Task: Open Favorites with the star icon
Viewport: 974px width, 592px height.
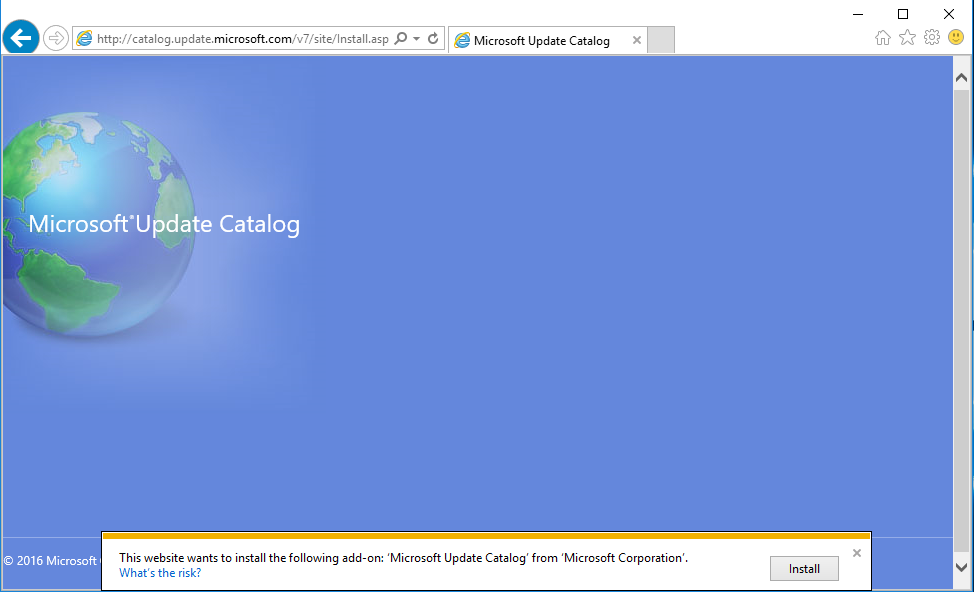Action: click(908, 38)
